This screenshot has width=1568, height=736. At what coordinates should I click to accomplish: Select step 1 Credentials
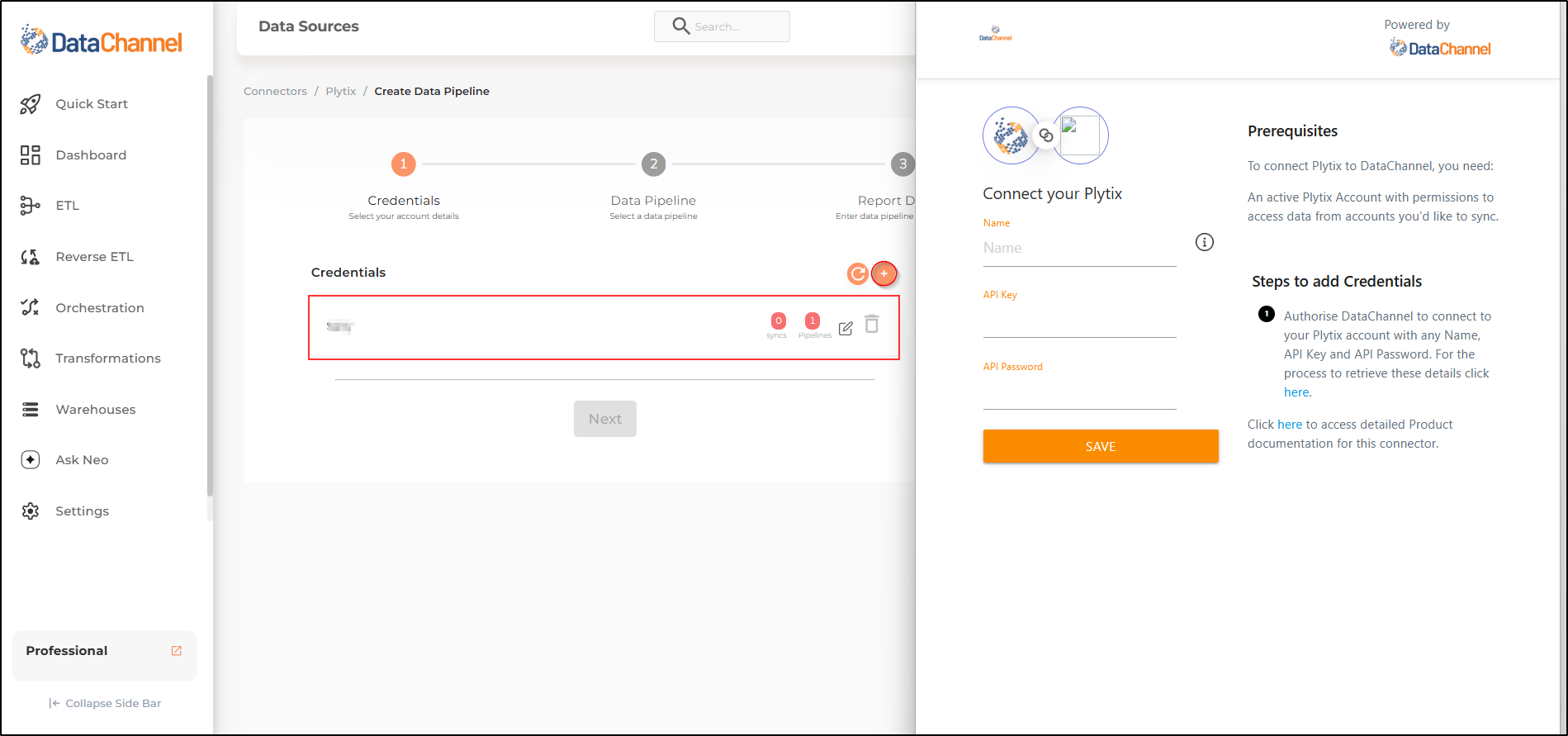coord(404,164)
